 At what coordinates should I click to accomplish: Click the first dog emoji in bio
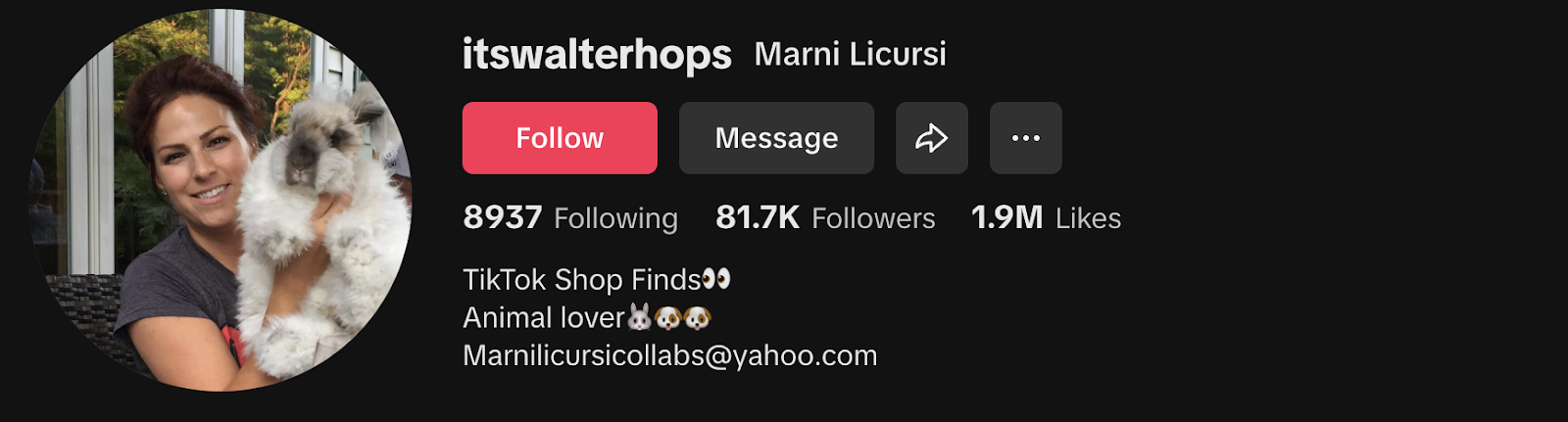pos(668,317)
